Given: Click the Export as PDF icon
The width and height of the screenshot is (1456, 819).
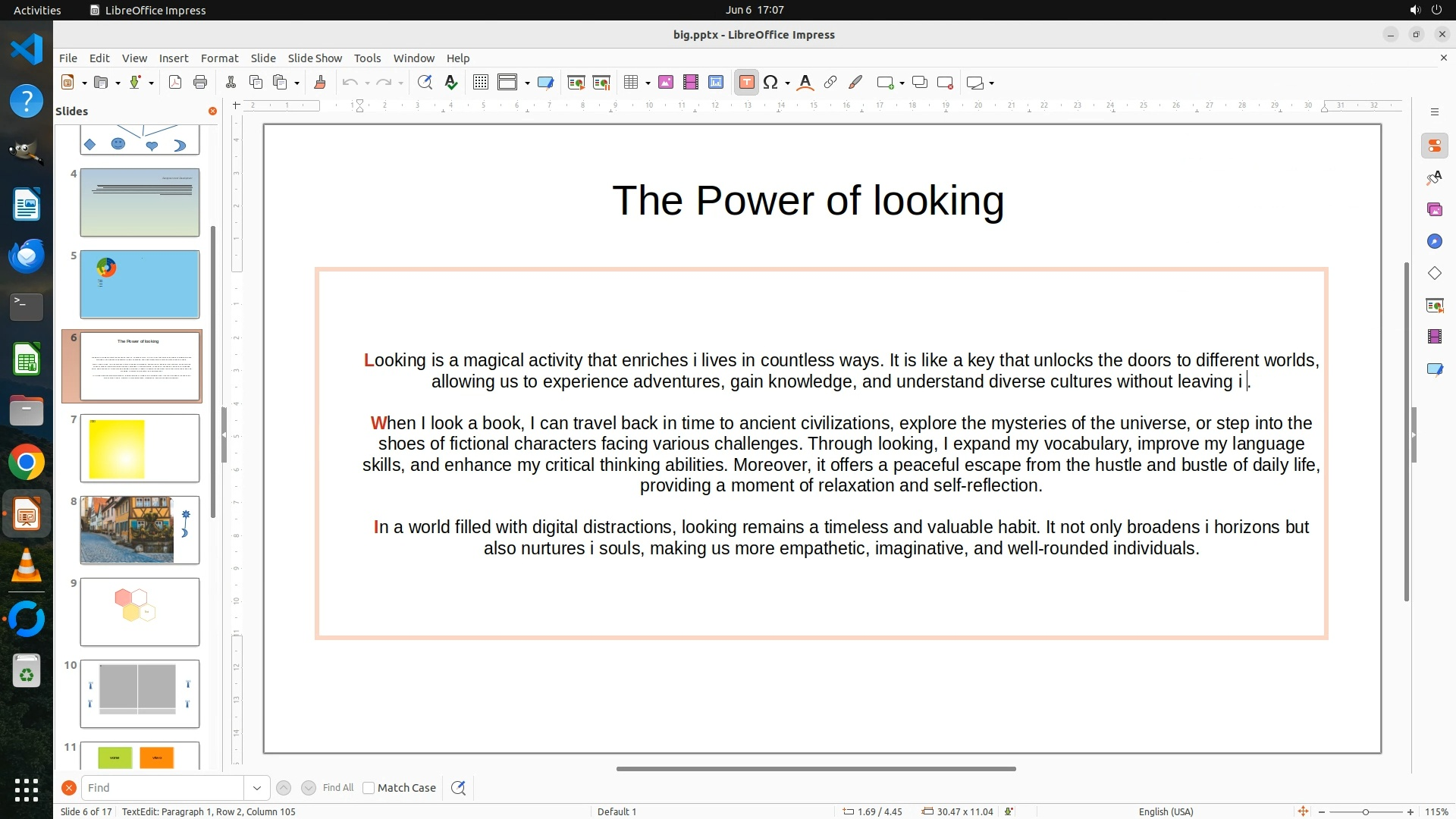Looking at the screenshot, I should pos(175,83).
